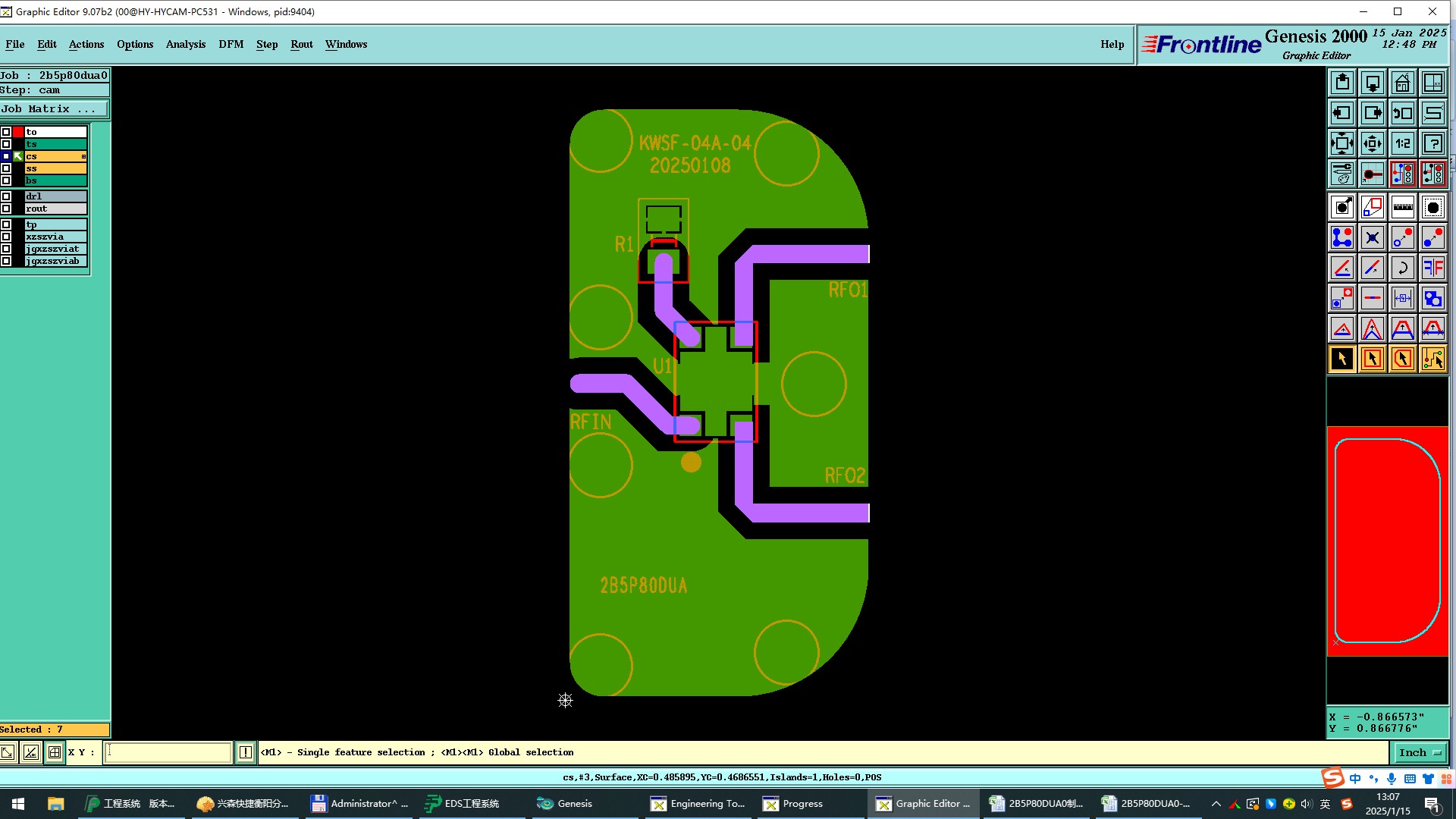Expand the cs layer options marker

(x=83, y=156)
